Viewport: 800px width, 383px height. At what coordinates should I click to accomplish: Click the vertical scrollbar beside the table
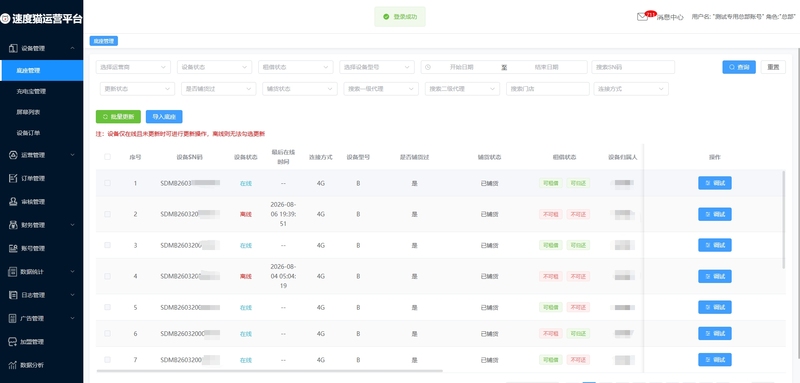point(784,219)
